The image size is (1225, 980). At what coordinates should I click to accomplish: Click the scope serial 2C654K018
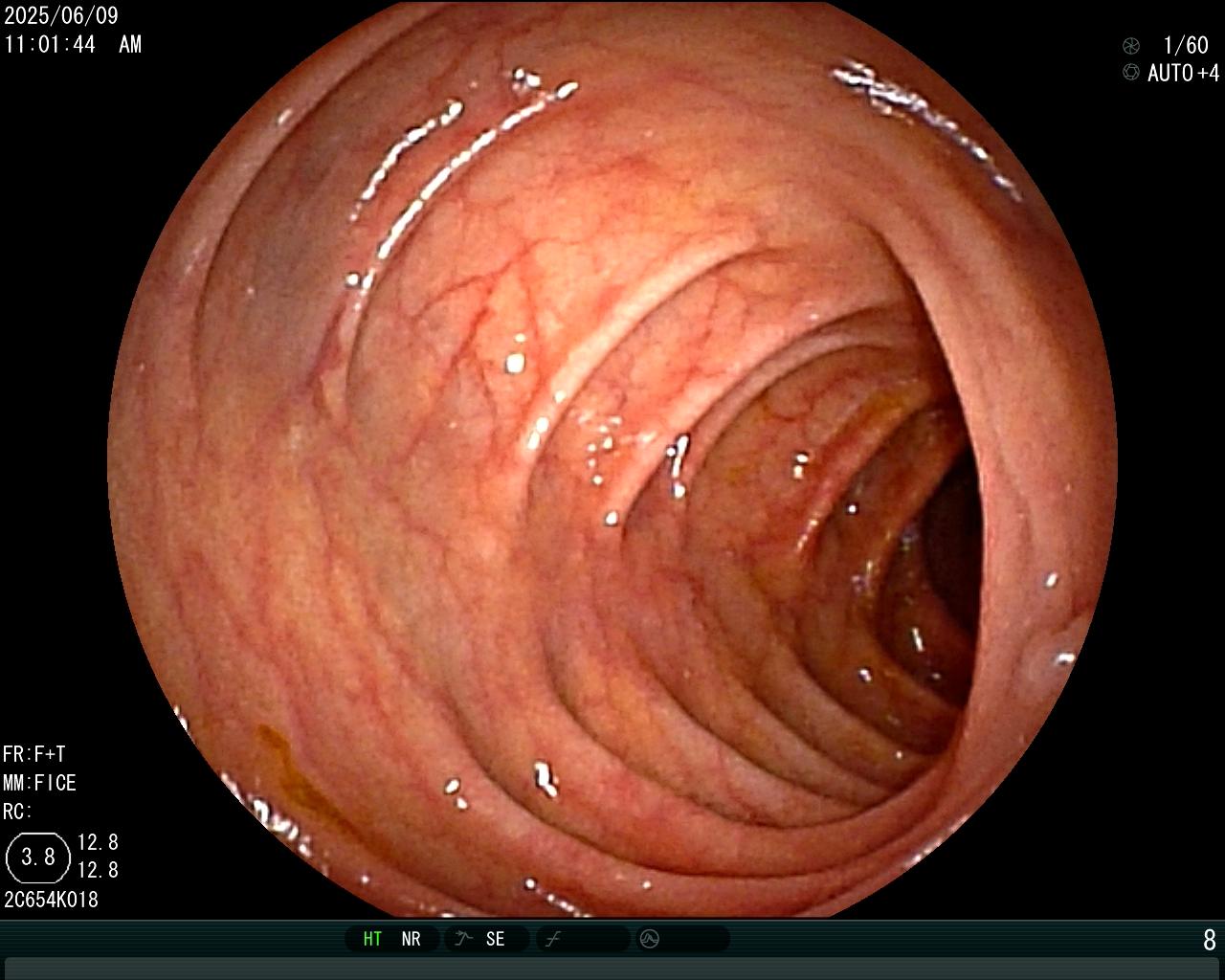coord(51,900)
